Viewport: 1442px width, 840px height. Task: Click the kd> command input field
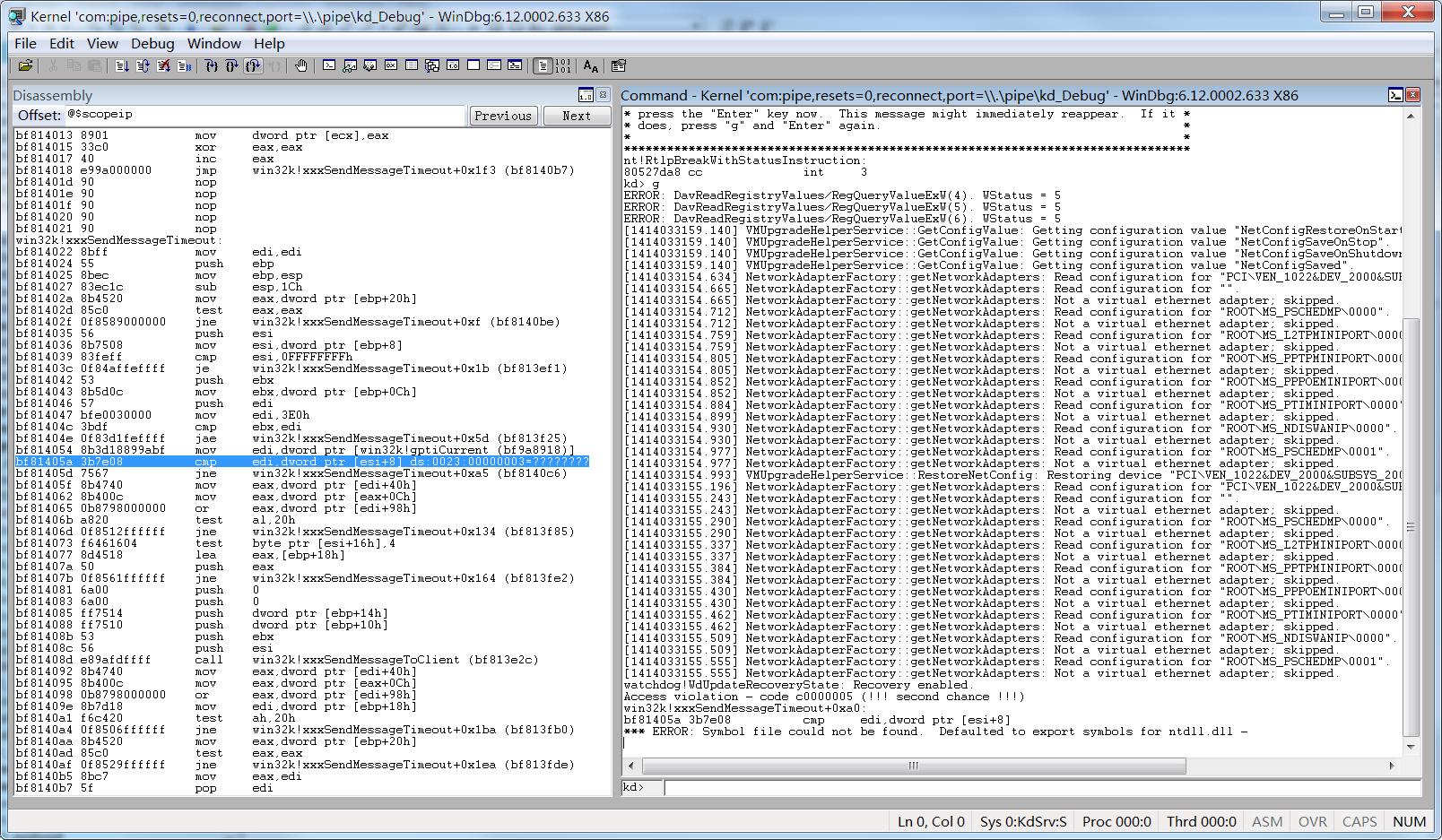(1042, 787)
